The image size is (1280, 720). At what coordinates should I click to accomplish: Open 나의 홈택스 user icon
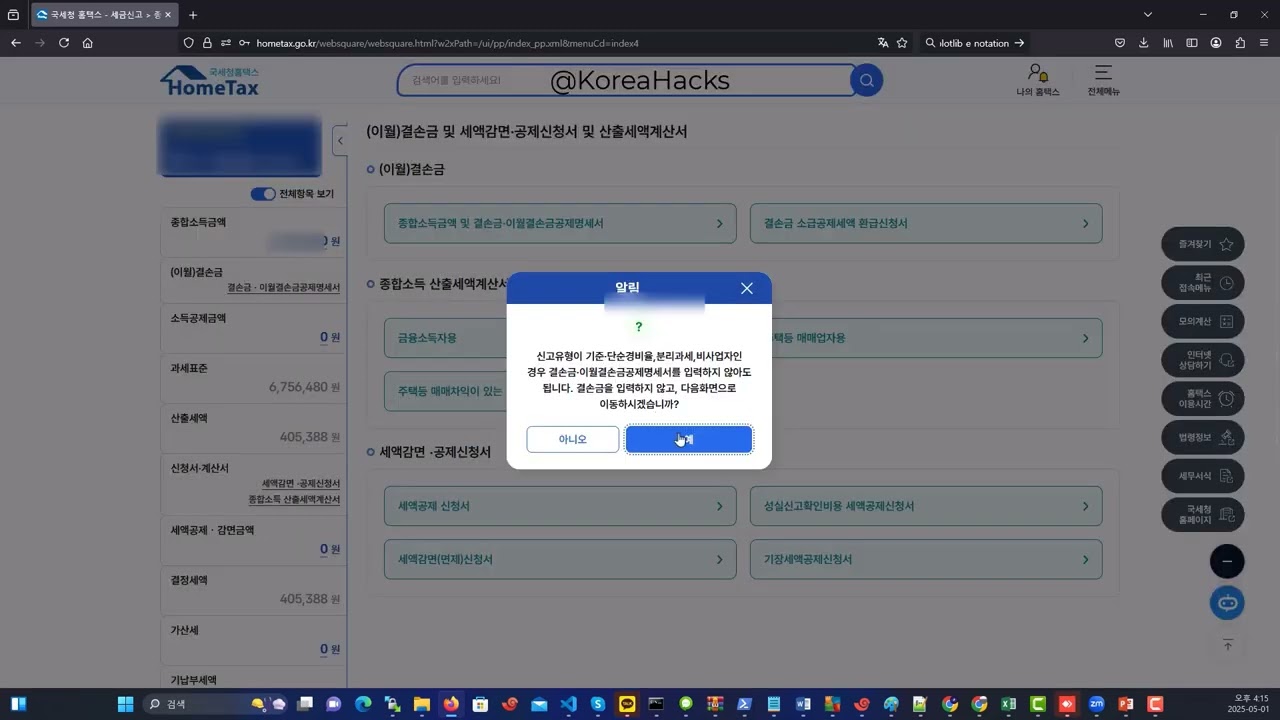(x=1038, y=80)
